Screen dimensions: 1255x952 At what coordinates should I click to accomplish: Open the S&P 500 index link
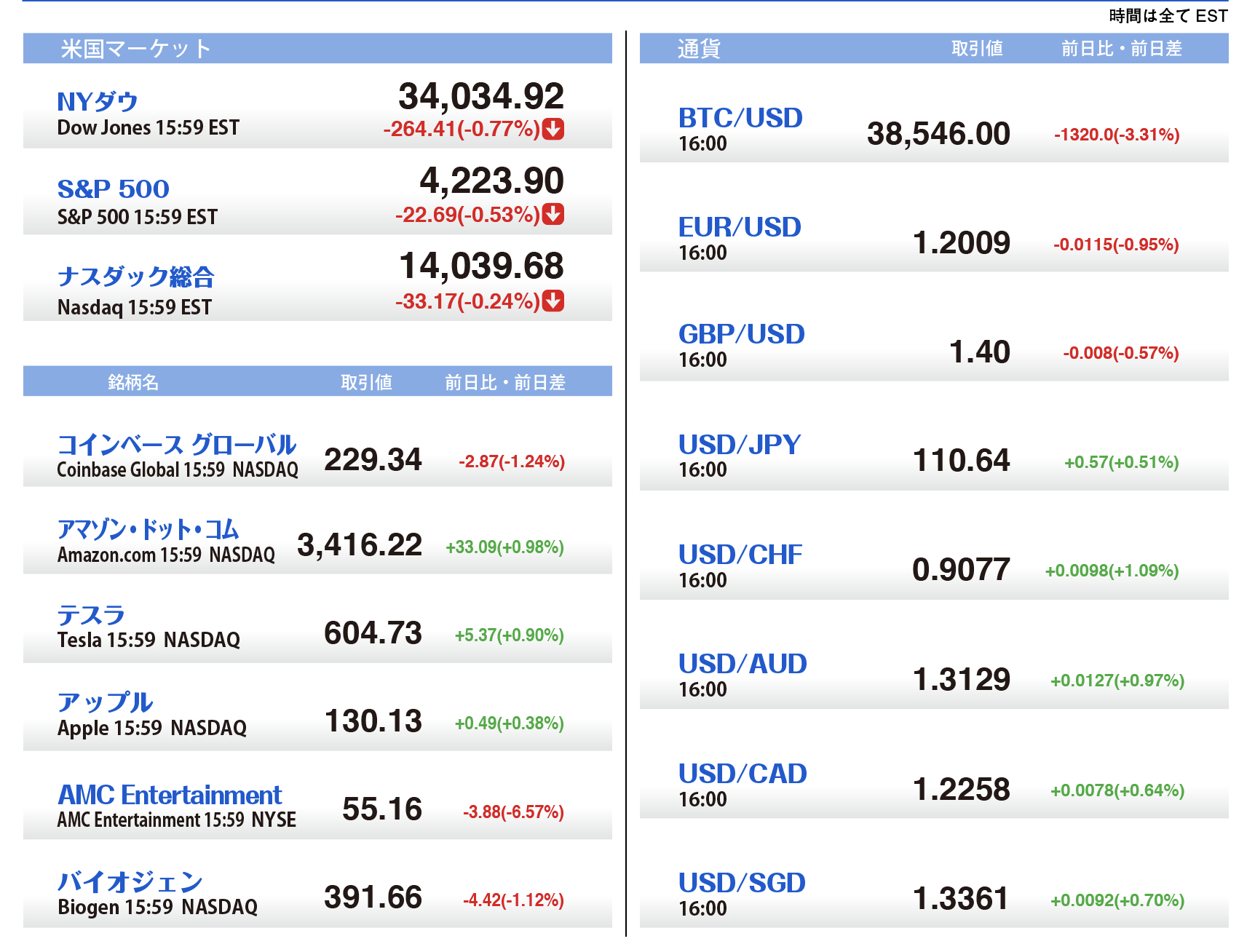tap(114, 189)
